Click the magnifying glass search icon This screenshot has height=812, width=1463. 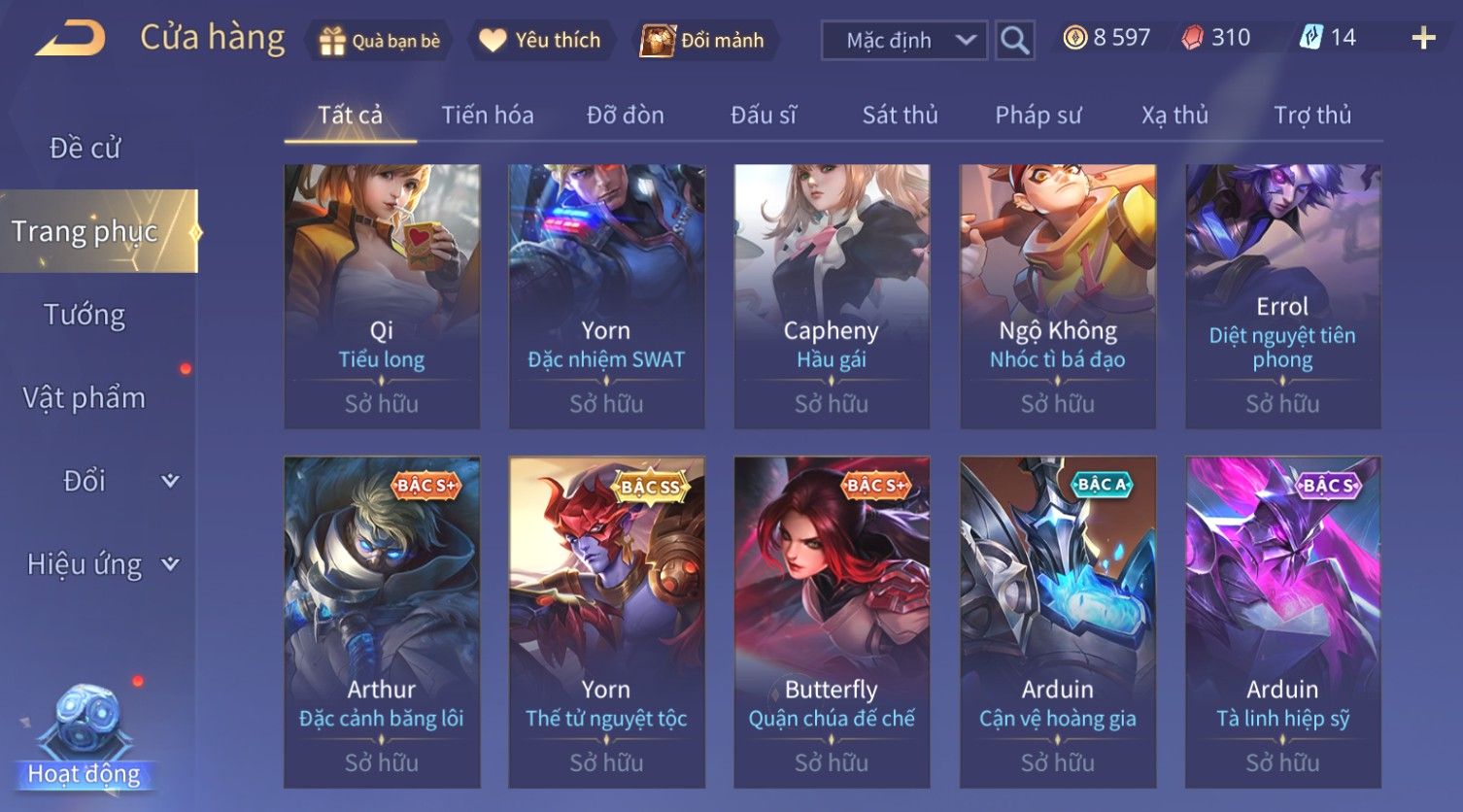(x=1014, y=41)
